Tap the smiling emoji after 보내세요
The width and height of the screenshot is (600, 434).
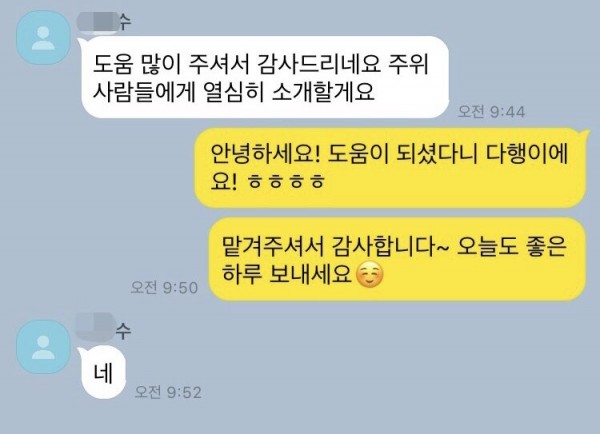[369, 275]
